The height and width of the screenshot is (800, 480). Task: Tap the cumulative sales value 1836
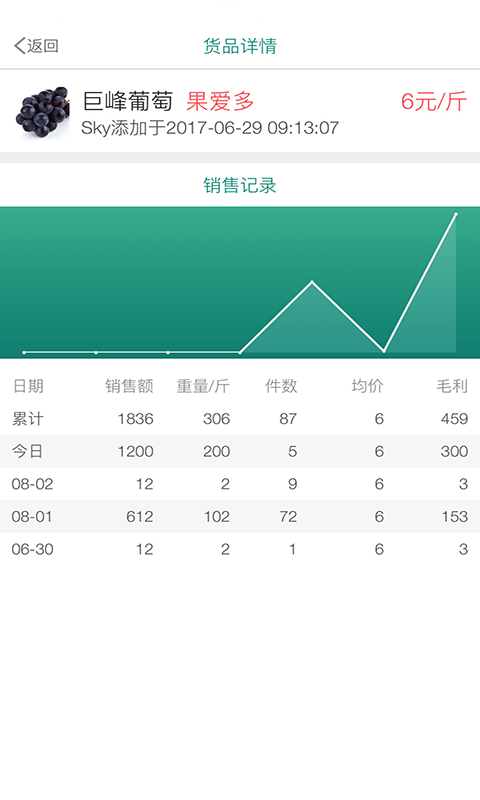pyautogui.click(x=136, y=419)
